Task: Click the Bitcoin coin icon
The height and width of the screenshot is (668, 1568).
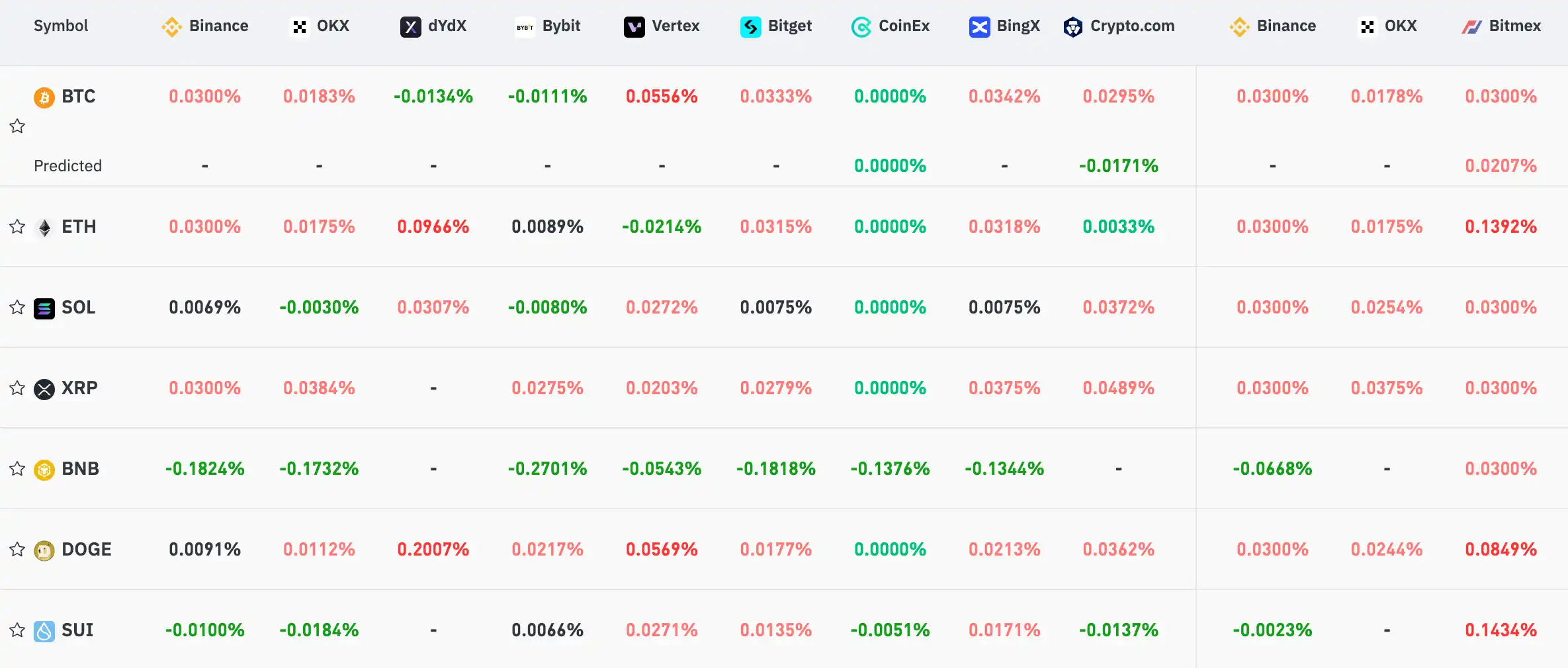Action: click(44, 97)
